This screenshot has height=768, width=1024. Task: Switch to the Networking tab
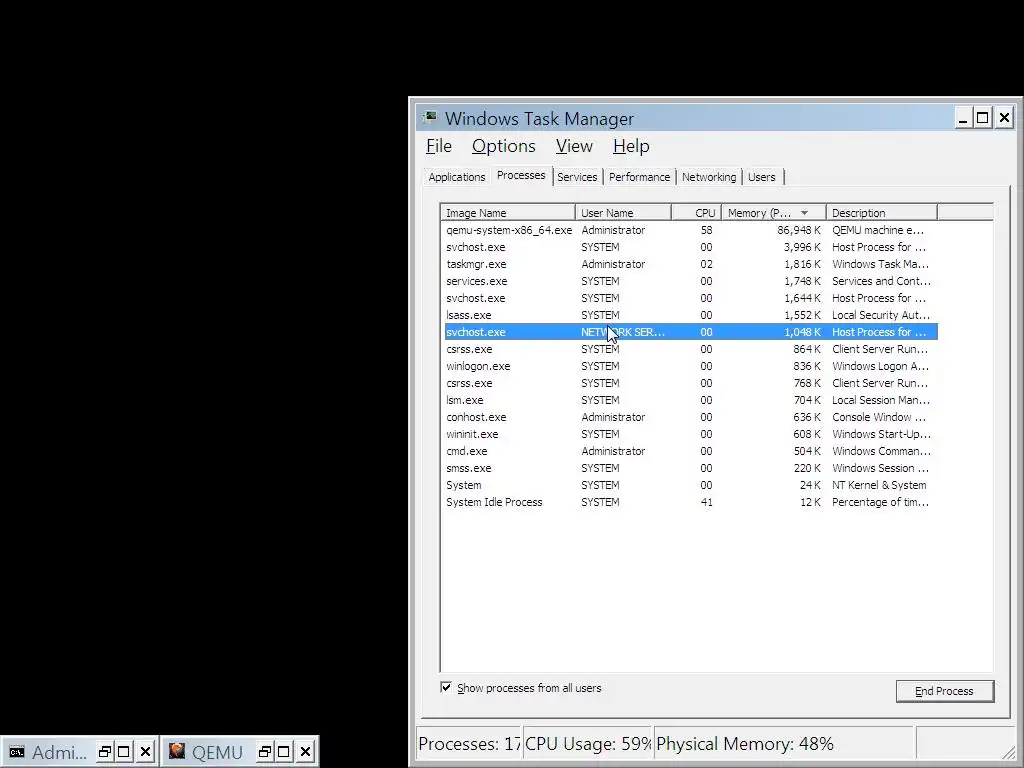(x=709, y=177)
